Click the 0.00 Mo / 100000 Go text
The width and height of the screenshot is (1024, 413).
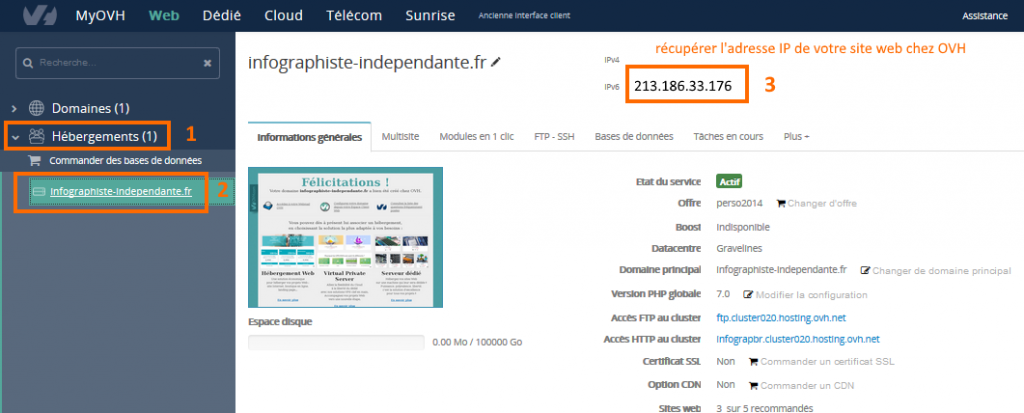coord(477,342)
